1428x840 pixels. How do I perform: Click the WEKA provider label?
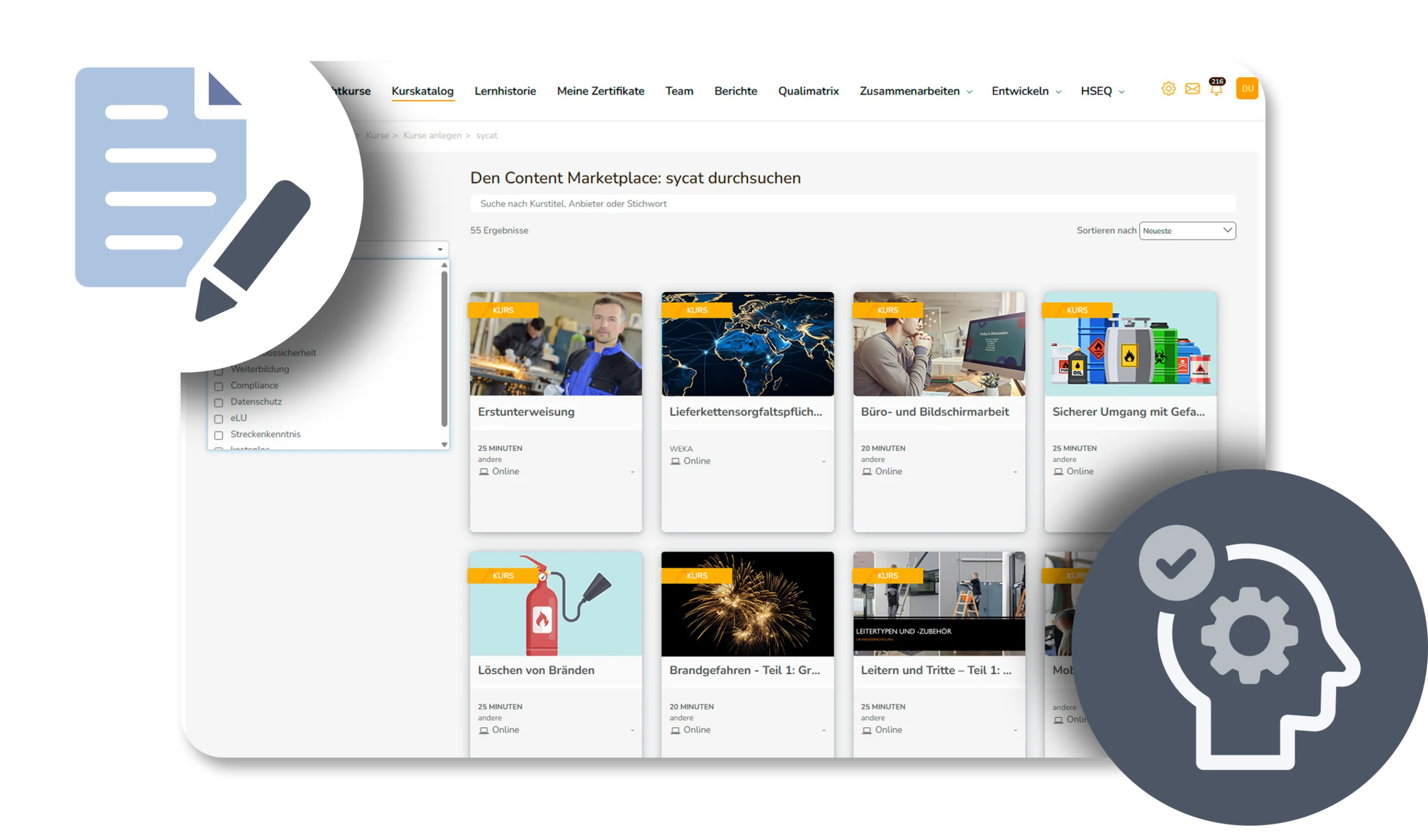681,449
